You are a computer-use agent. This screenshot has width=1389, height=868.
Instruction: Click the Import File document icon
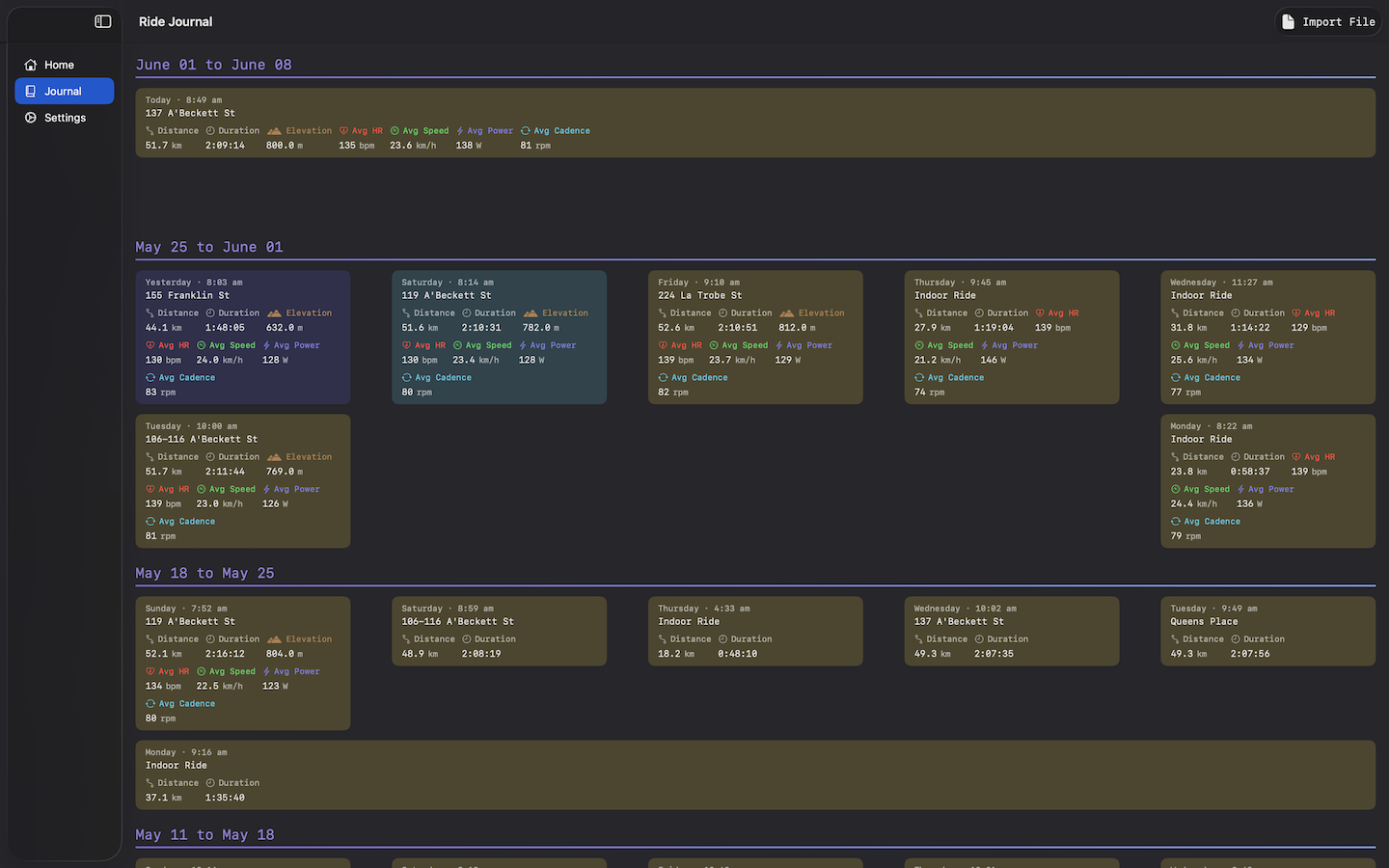tap(1289, 21)
